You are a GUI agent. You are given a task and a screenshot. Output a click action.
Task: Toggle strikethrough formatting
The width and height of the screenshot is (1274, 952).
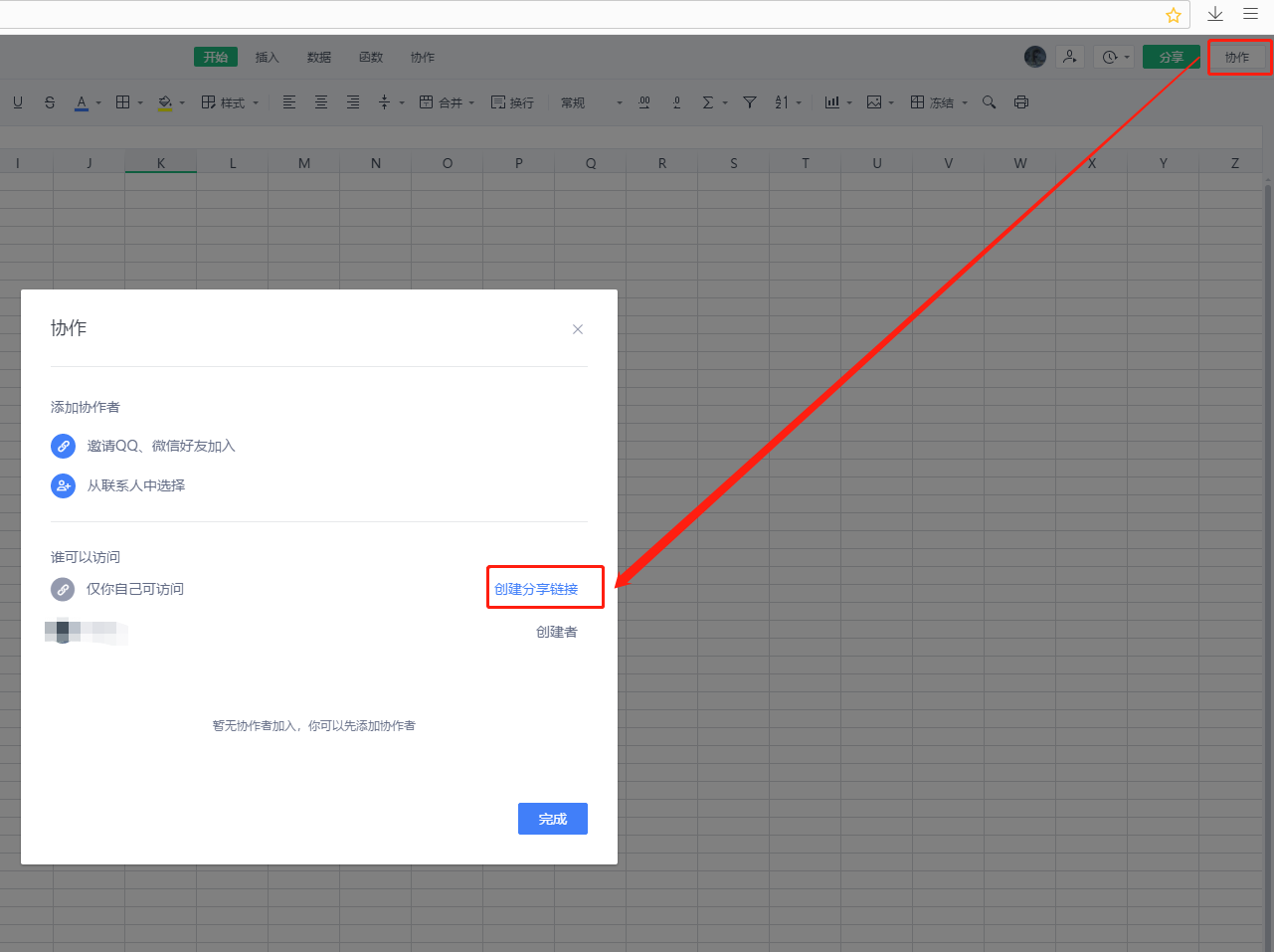50,102
